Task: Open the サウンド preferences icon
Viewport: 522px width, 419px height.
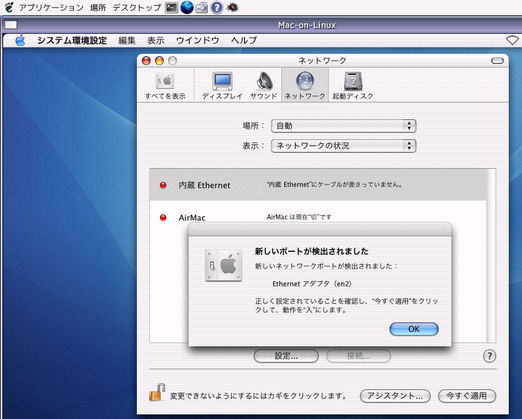Action: point(264,86)
